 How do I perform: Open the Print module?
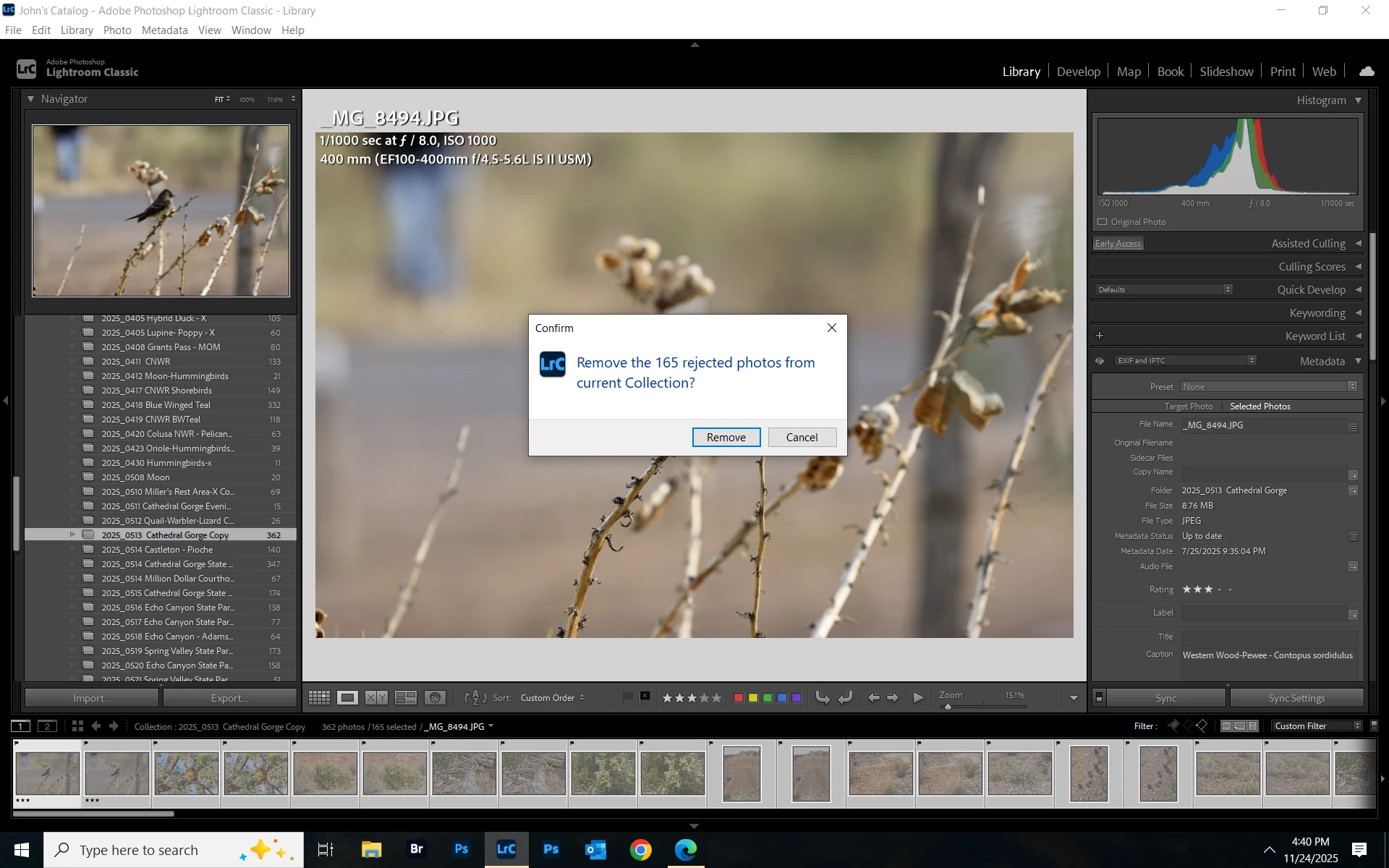[x=1283, y=72]
